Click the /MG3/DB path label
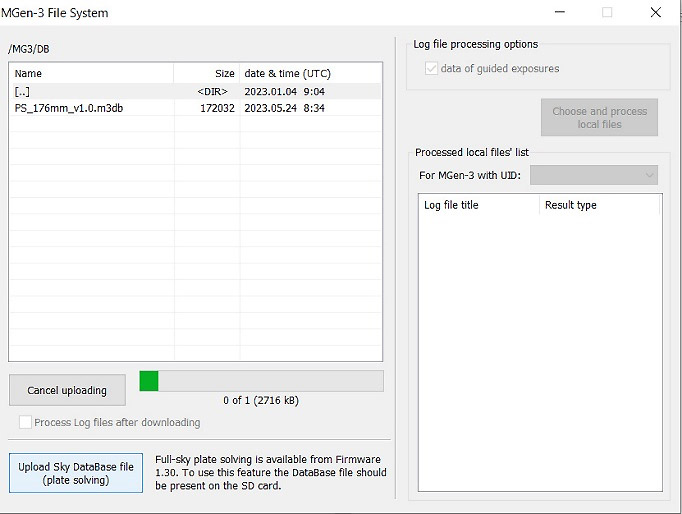Screen dimensions: 682x514 click(x=29, y=49)
